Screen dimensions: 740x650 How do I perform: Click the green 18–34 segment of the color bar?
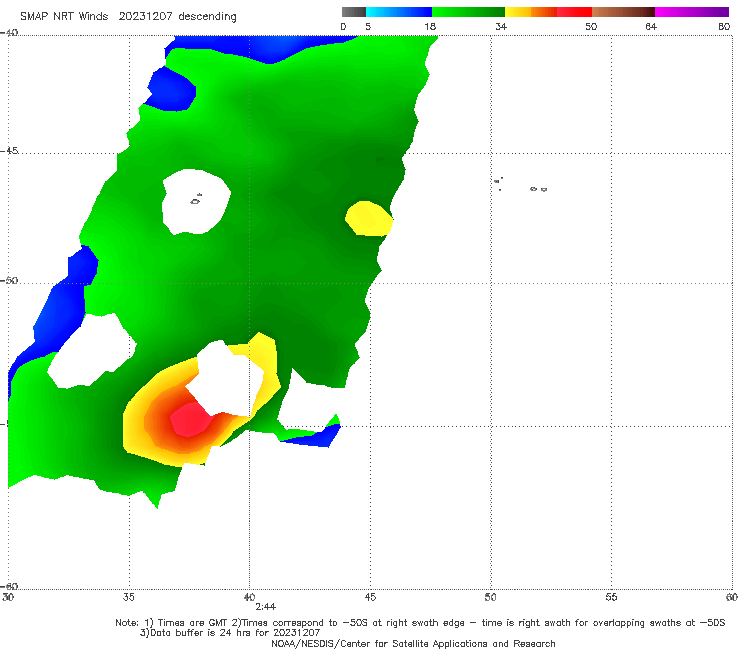click(x=468, y=12)
